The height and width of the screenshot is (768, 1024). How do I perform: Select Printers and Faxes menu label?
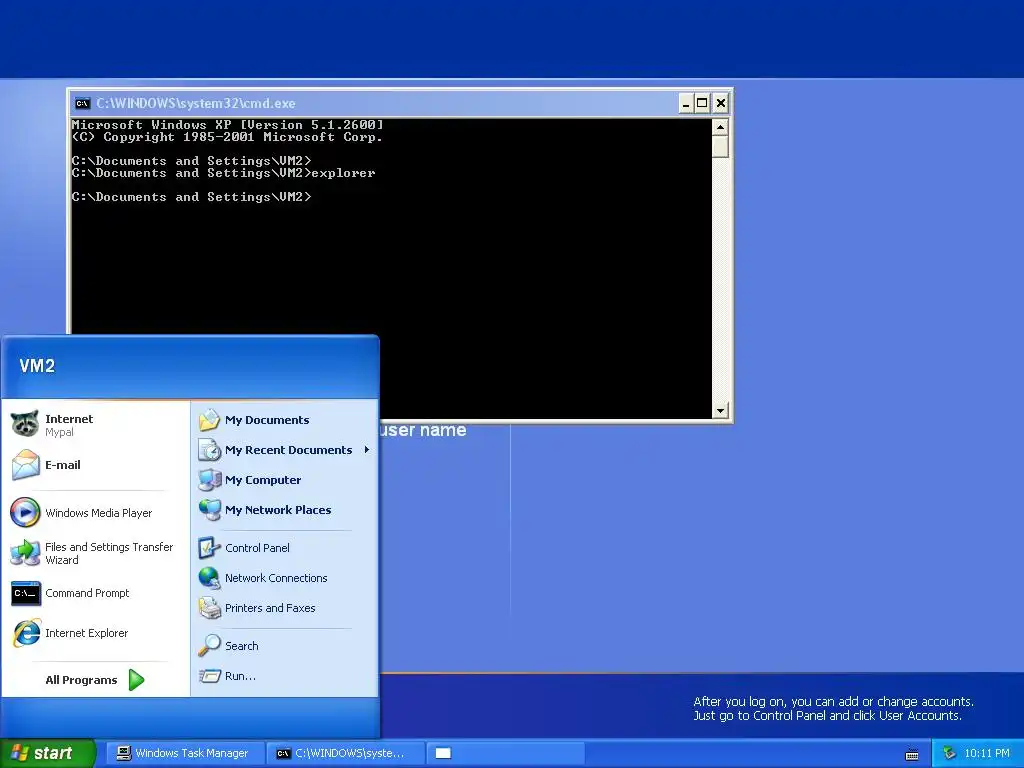[270, 608]
